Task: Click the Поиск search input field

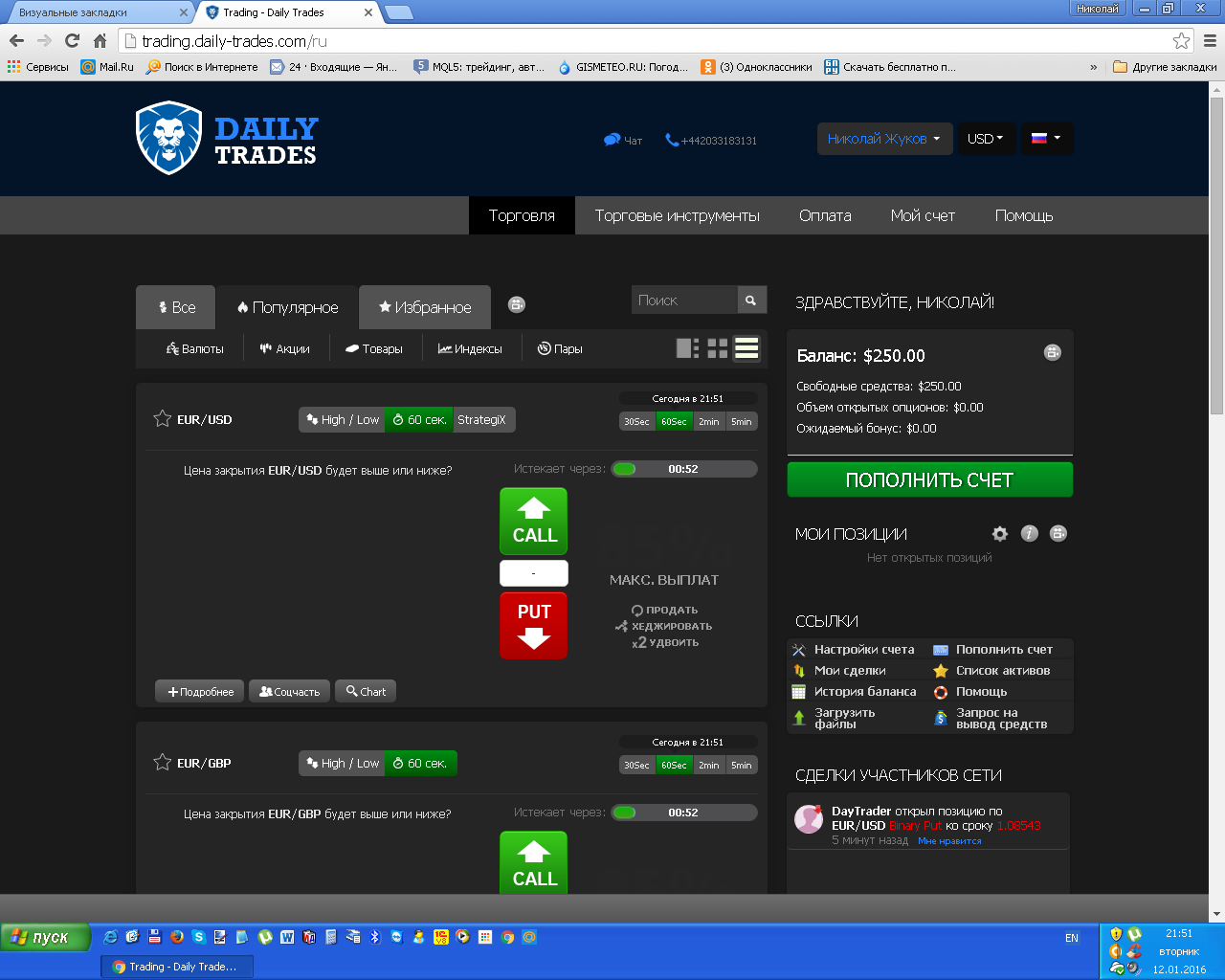Action: click(x=683, y=301)
